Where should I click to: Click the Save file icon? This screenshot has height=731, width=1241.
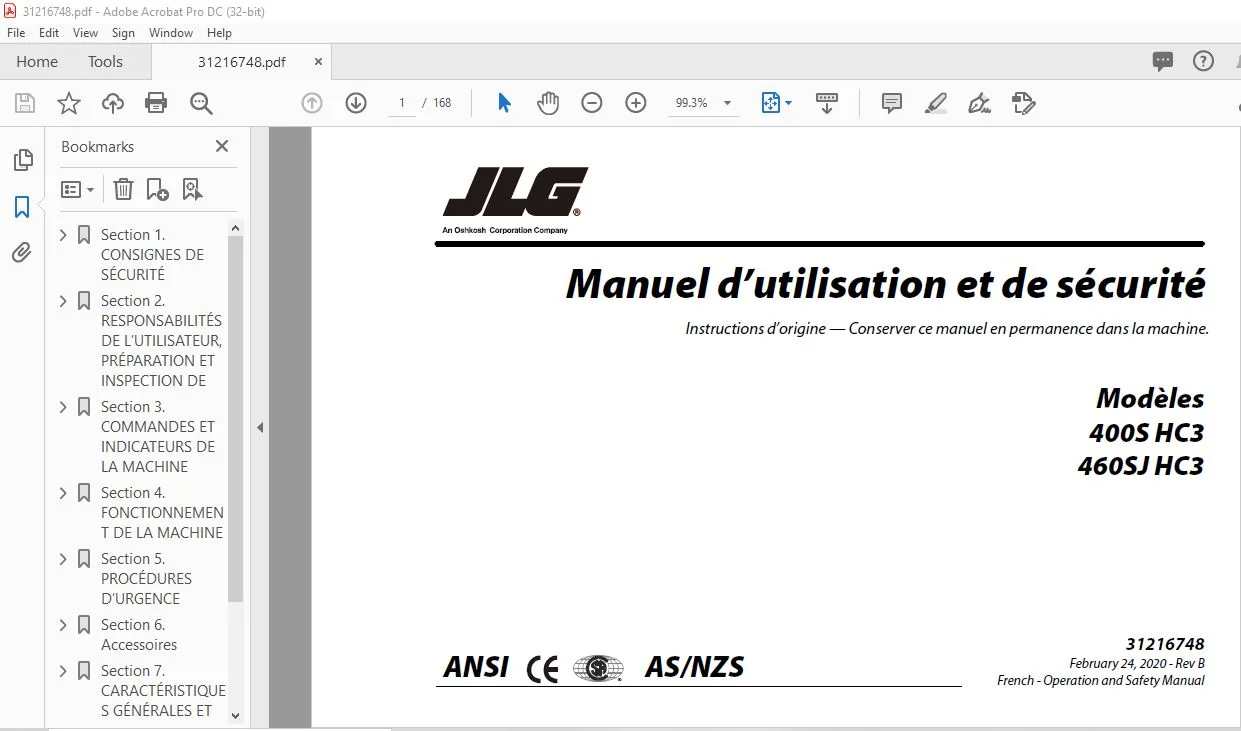25,103
